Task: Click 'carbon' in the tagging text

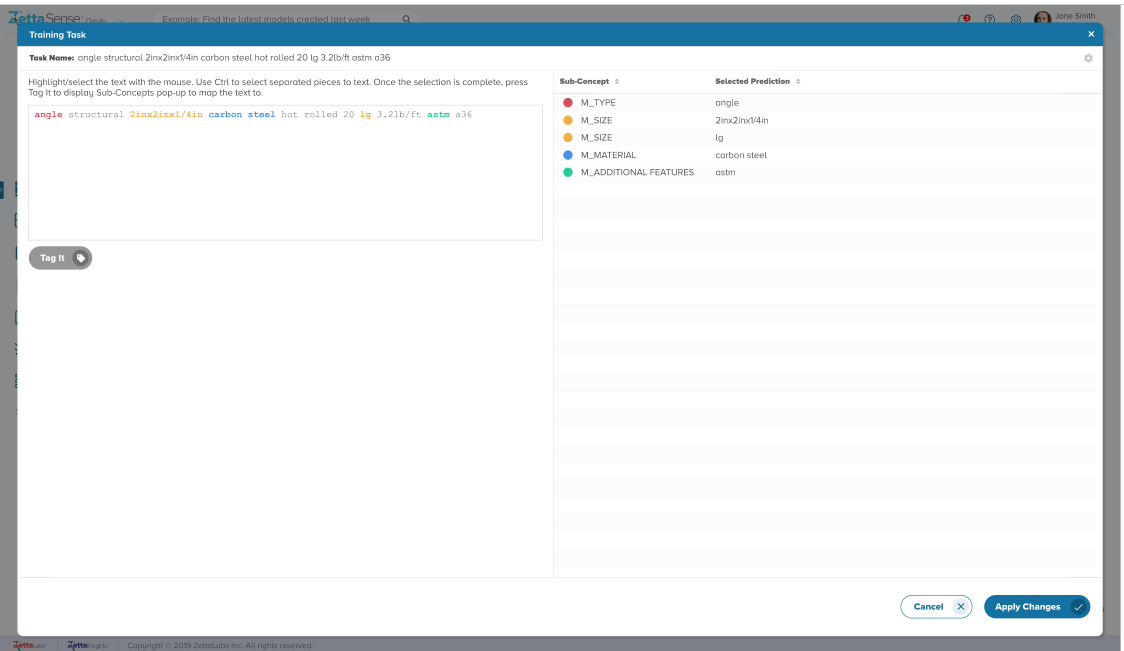Action: (x=225, y=115)
